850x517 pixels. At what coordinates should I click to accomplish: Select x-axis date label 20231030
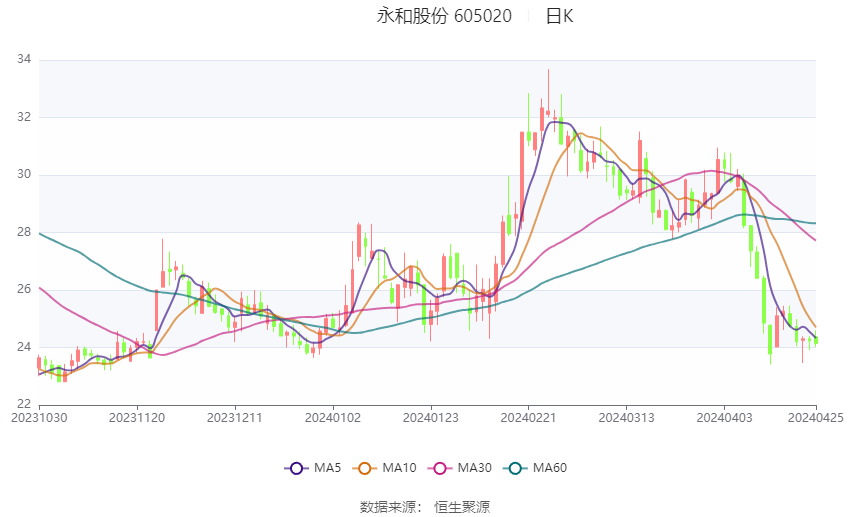40,418
